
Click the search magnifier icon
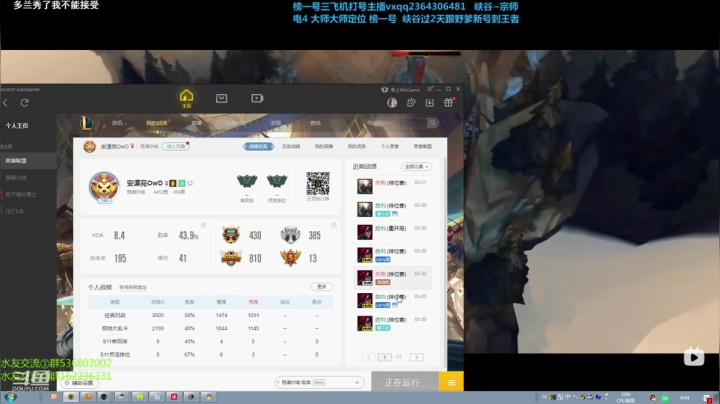[432, 123]
